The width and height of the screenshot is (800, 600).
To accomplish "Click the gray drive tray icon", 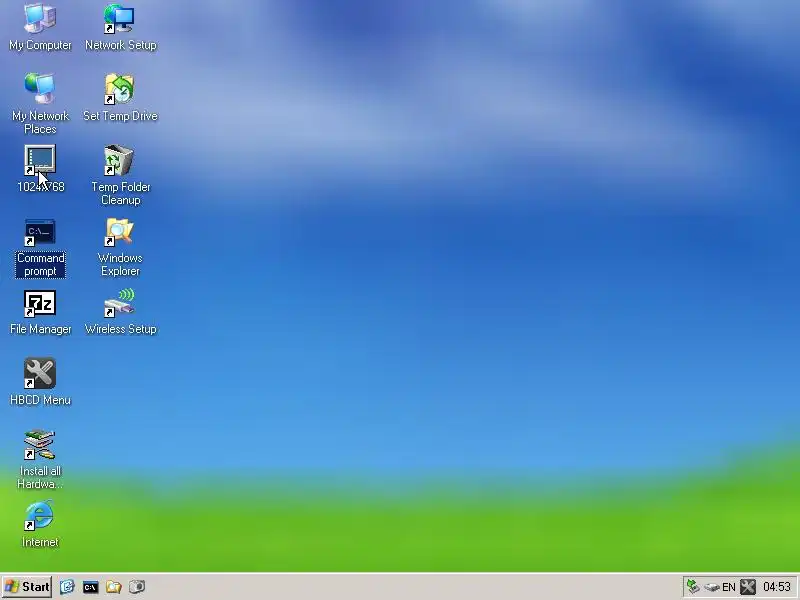I will 712,587.
